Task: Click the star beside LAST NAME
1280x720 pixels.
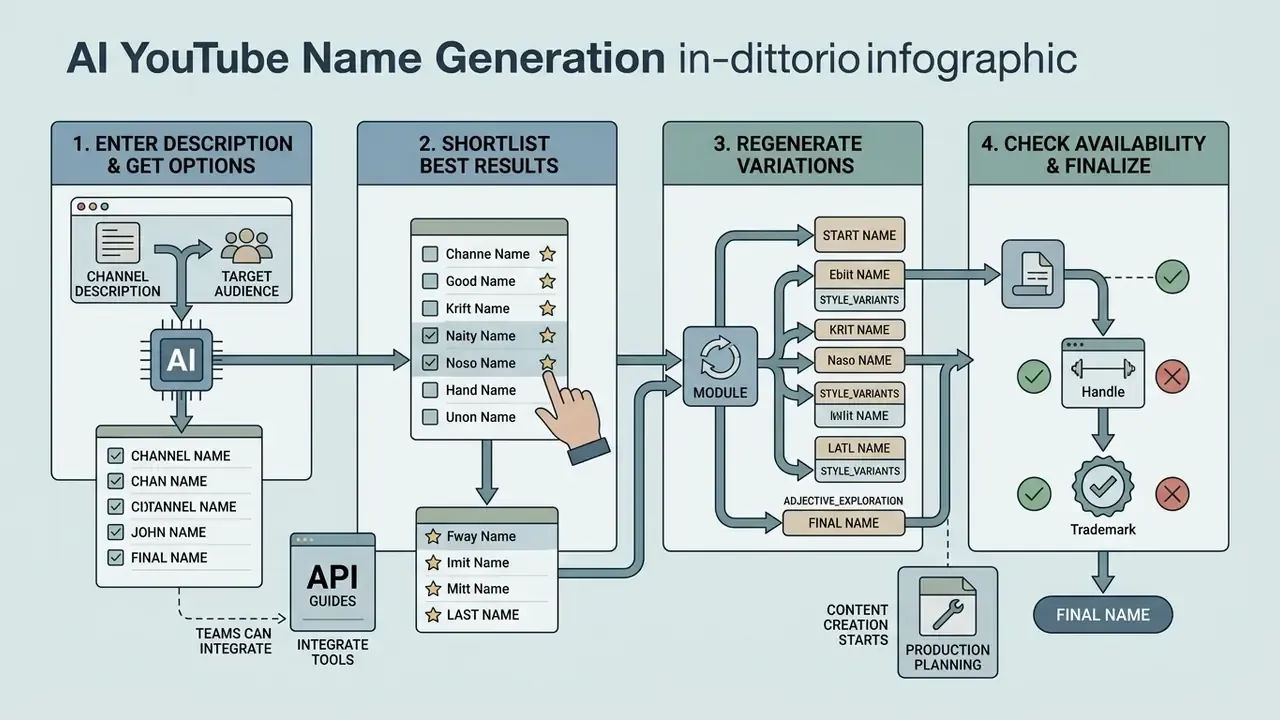Action: tap(433, 615)
